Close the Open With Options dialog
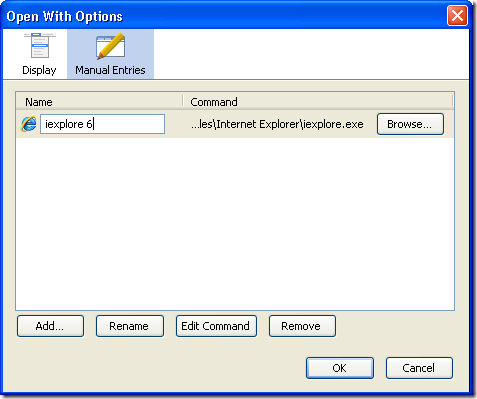Viewport: 477px width, 399px height. (x=457, y=16)
